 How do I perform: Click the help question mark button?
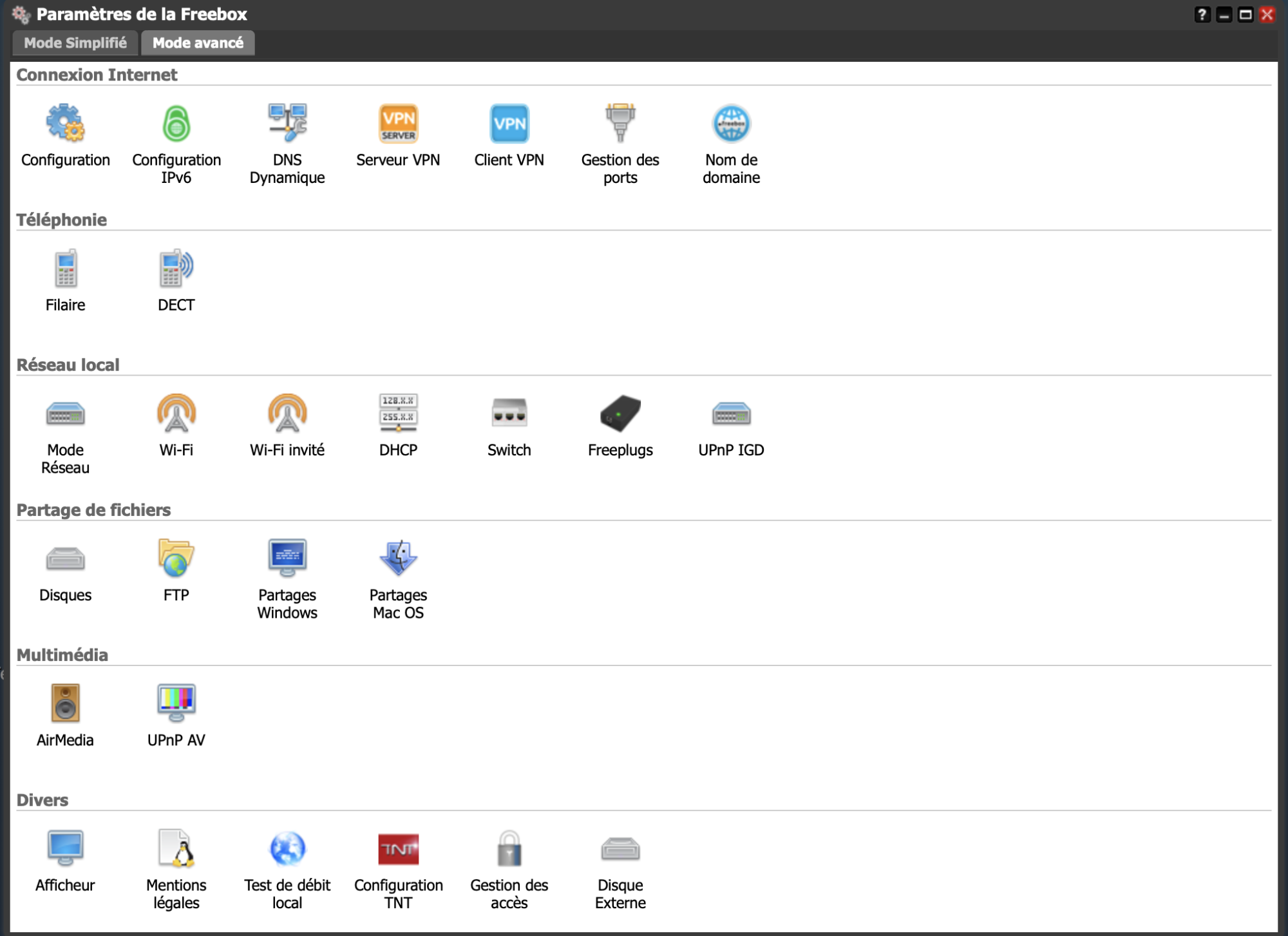point(1202,14)
